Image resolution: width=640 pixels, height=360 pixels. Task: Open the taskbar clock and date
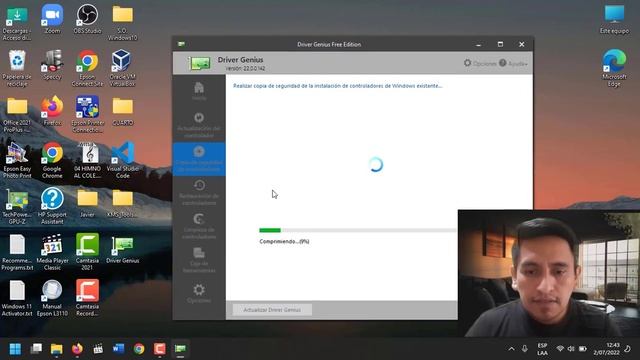tap(607, 349)
